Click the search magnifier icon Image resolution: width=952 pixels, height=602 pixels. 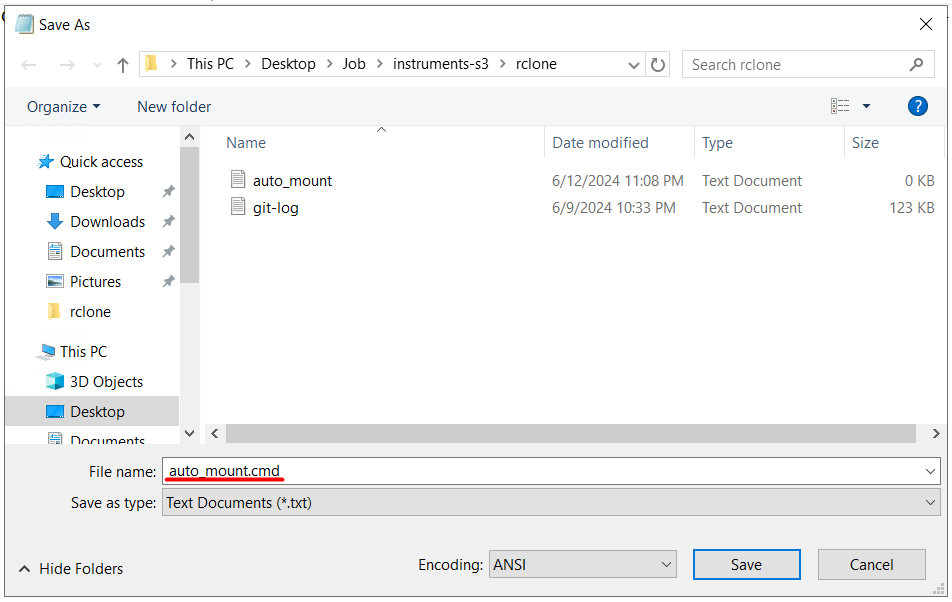[x=916, y=65]
